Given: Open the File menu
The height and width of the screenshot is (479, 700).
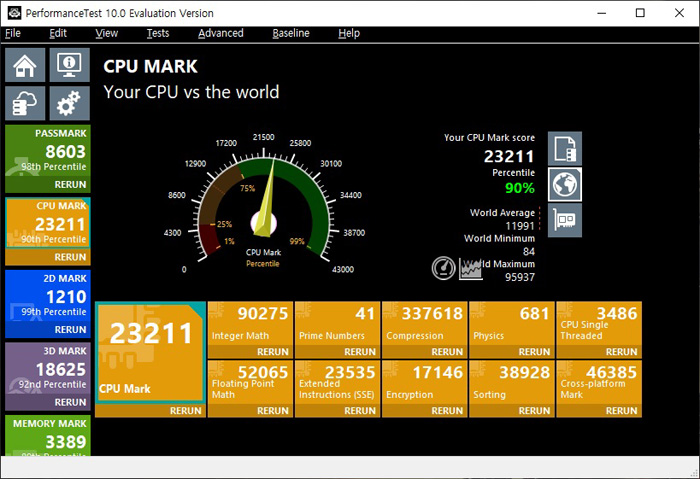Looking at the screenshot, I should coord(13,33).
